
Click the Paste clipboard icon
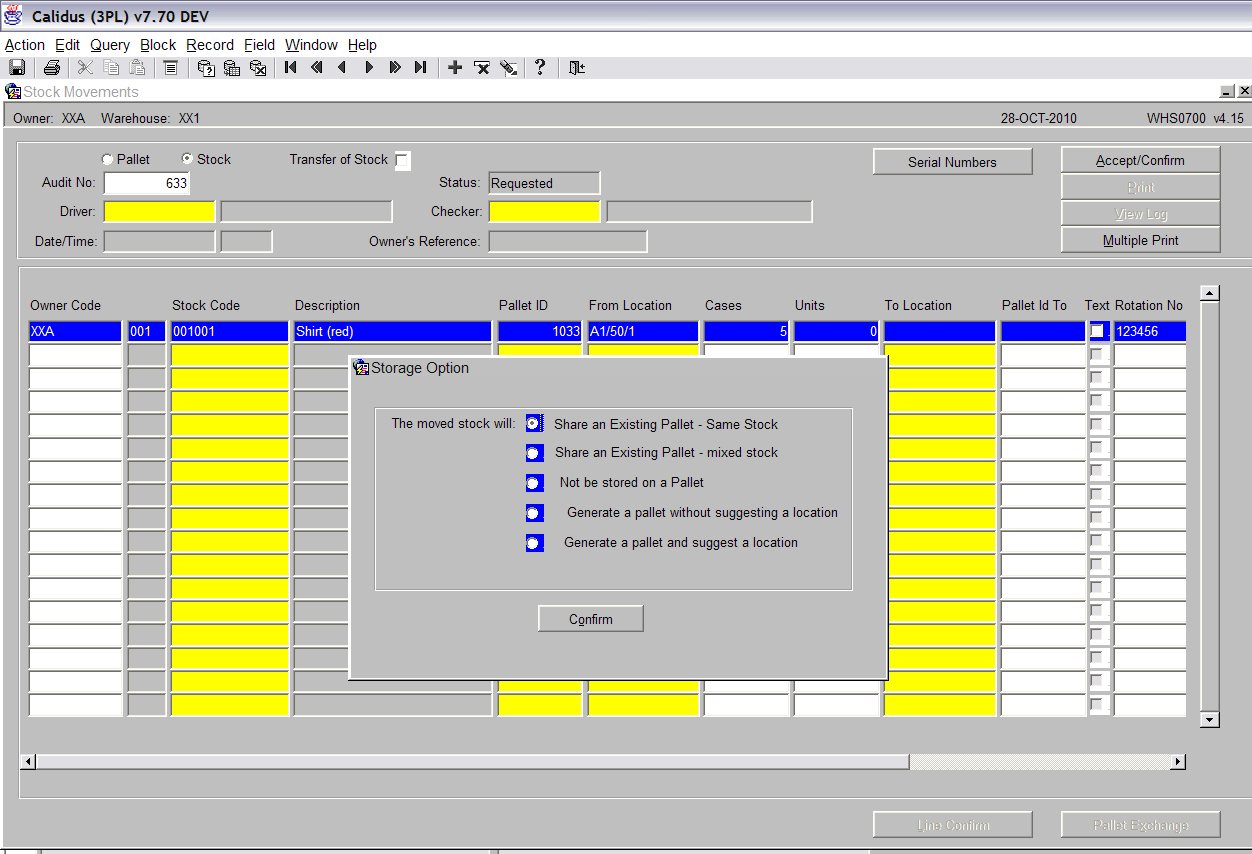[x=137, y=68]
